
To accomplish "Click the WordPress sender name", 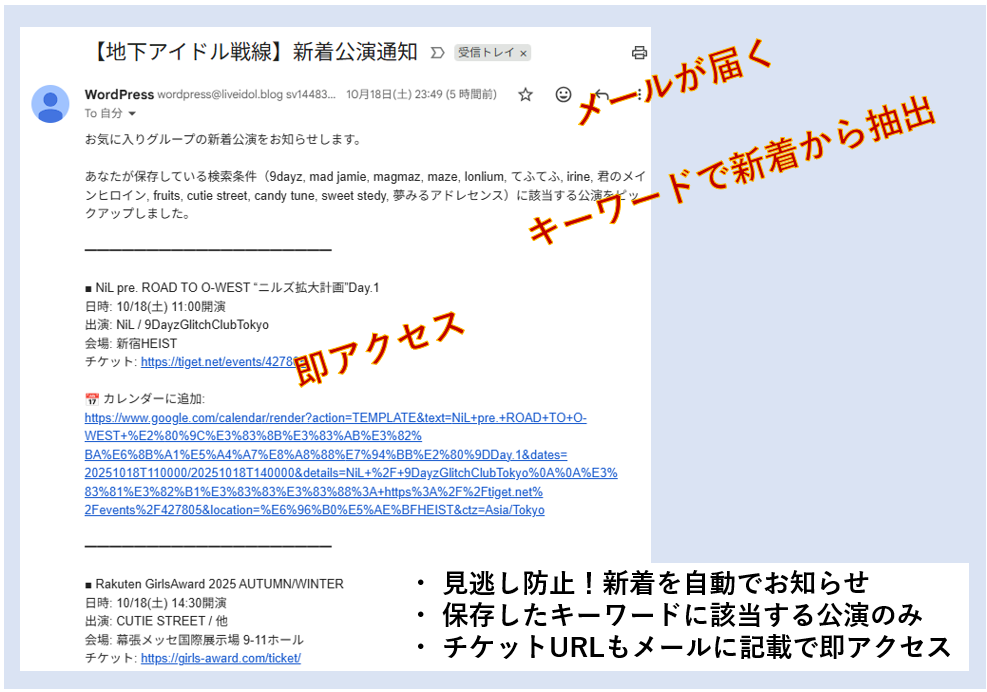I will click(119, 95).
